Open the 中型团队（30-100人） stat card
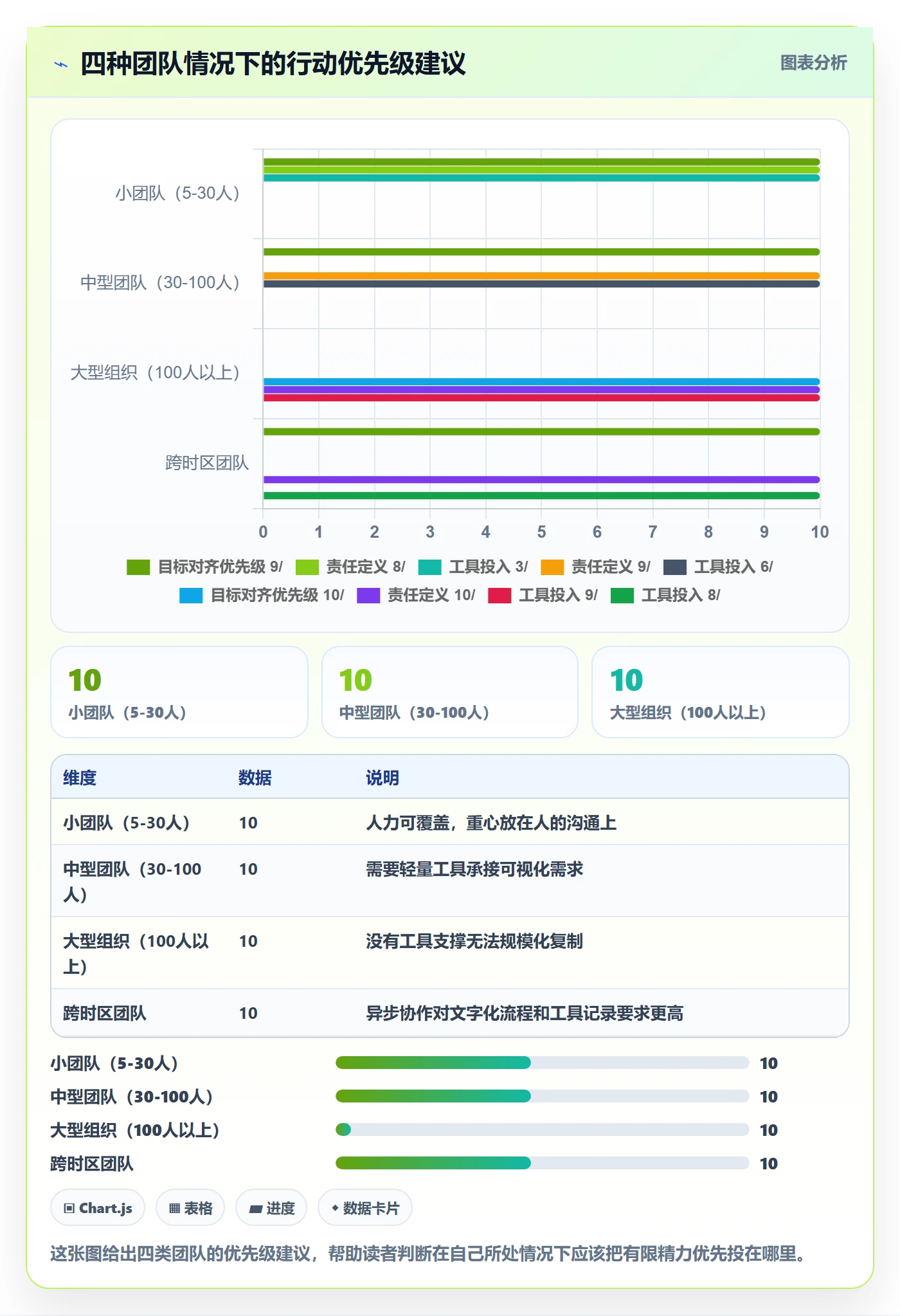This screenshot has height=1316, width=900. pos(450,692)
